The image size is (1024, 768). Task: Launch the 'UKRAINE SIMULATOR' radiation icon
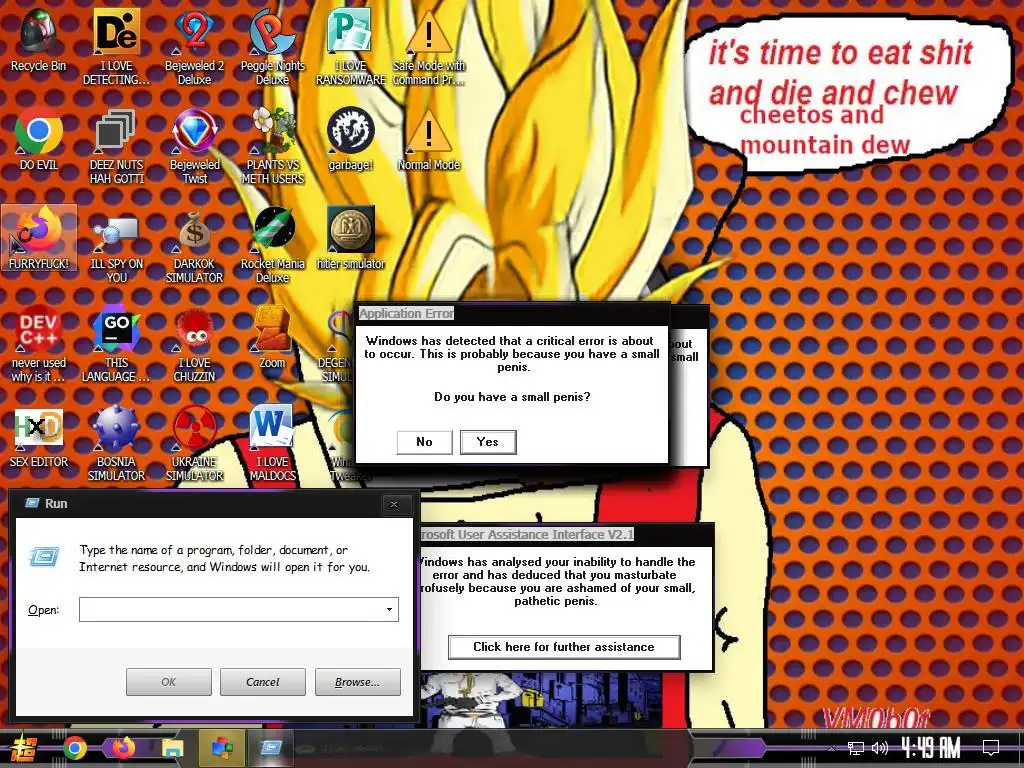tap(194, 443)
